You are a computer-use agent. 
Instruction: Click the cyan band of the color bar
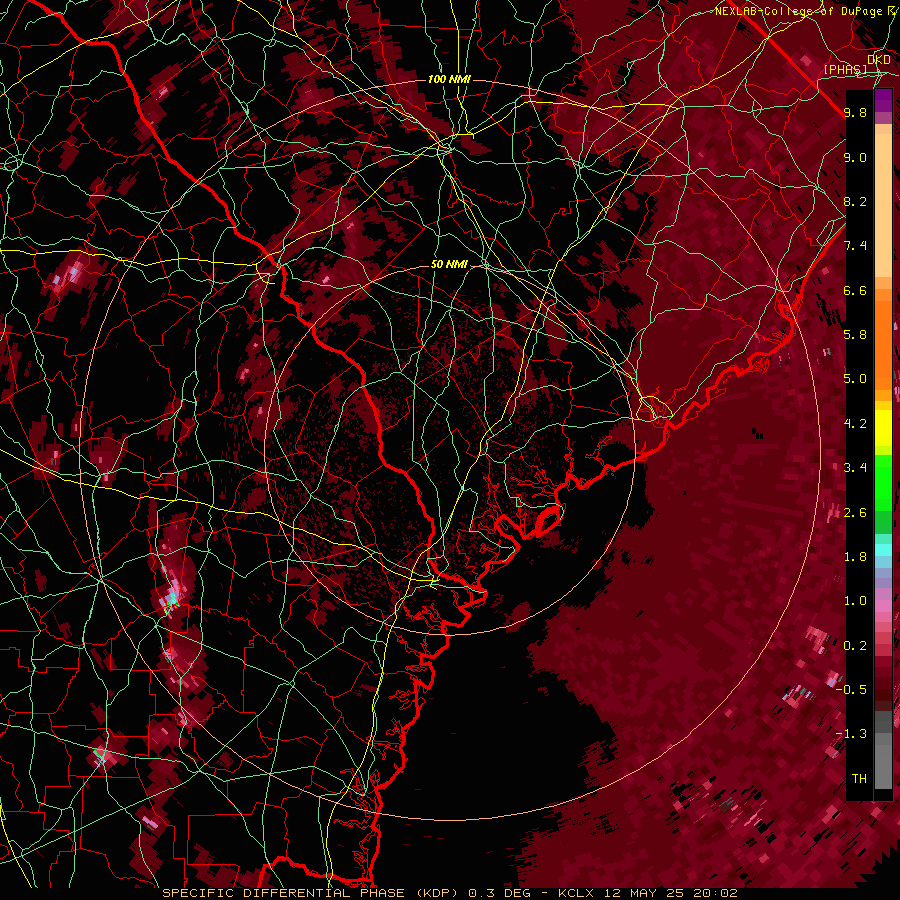click(883, 550)
